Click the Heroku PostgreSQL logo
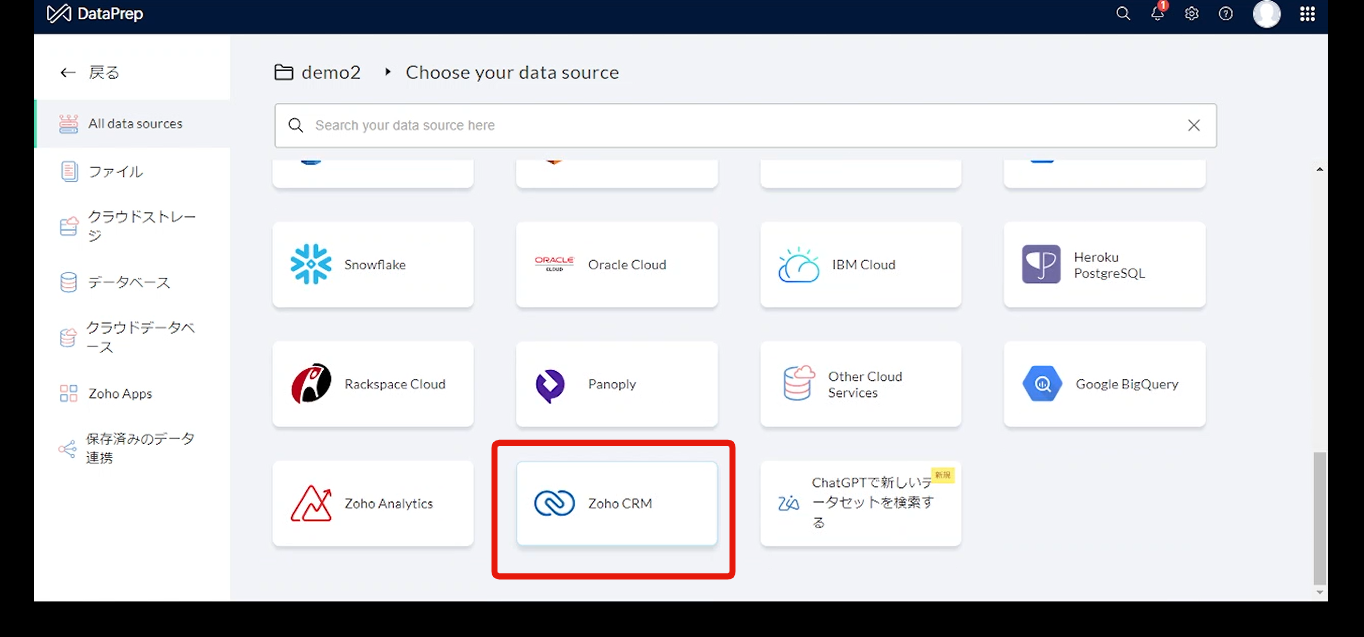1364x637 pixels. [x=1041, y=265]
